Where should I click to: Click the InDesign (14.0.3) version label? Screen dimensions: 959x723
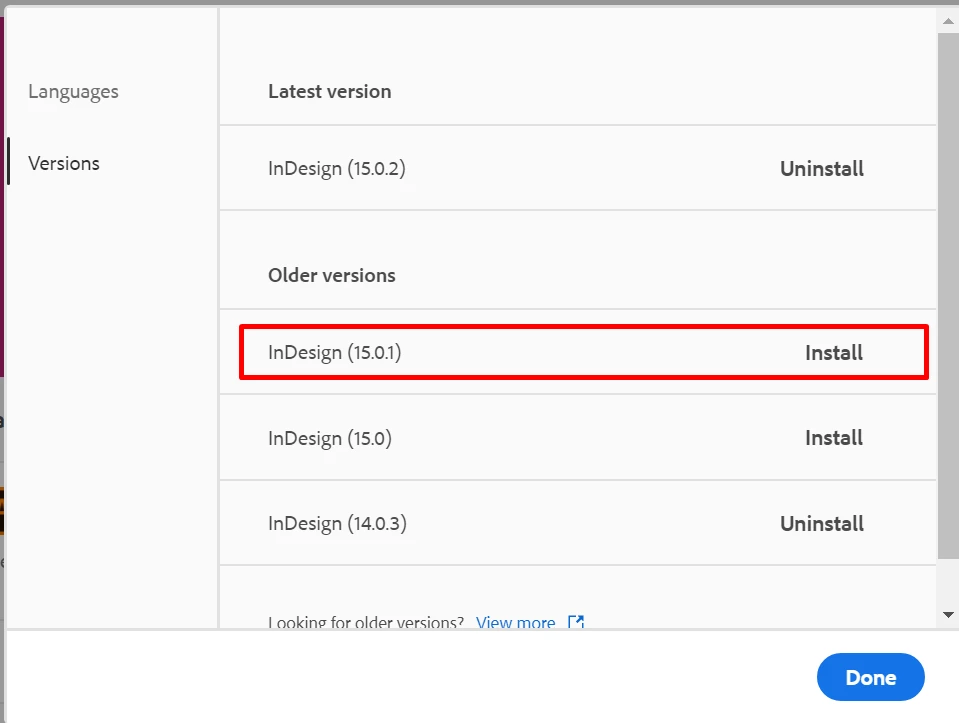tap(337, 524)
